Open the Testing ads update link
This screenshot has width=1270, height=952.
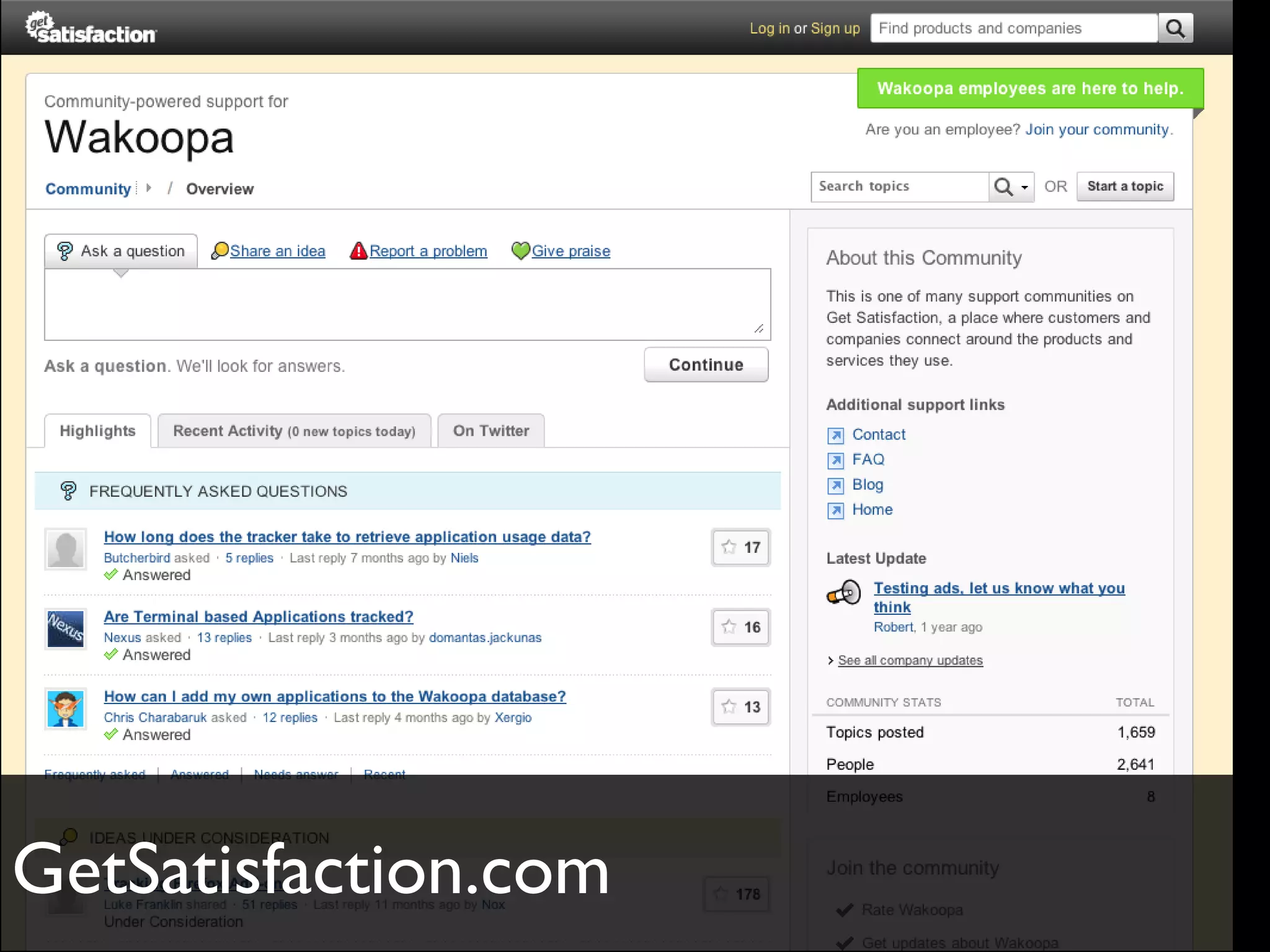tap(999, 597)
